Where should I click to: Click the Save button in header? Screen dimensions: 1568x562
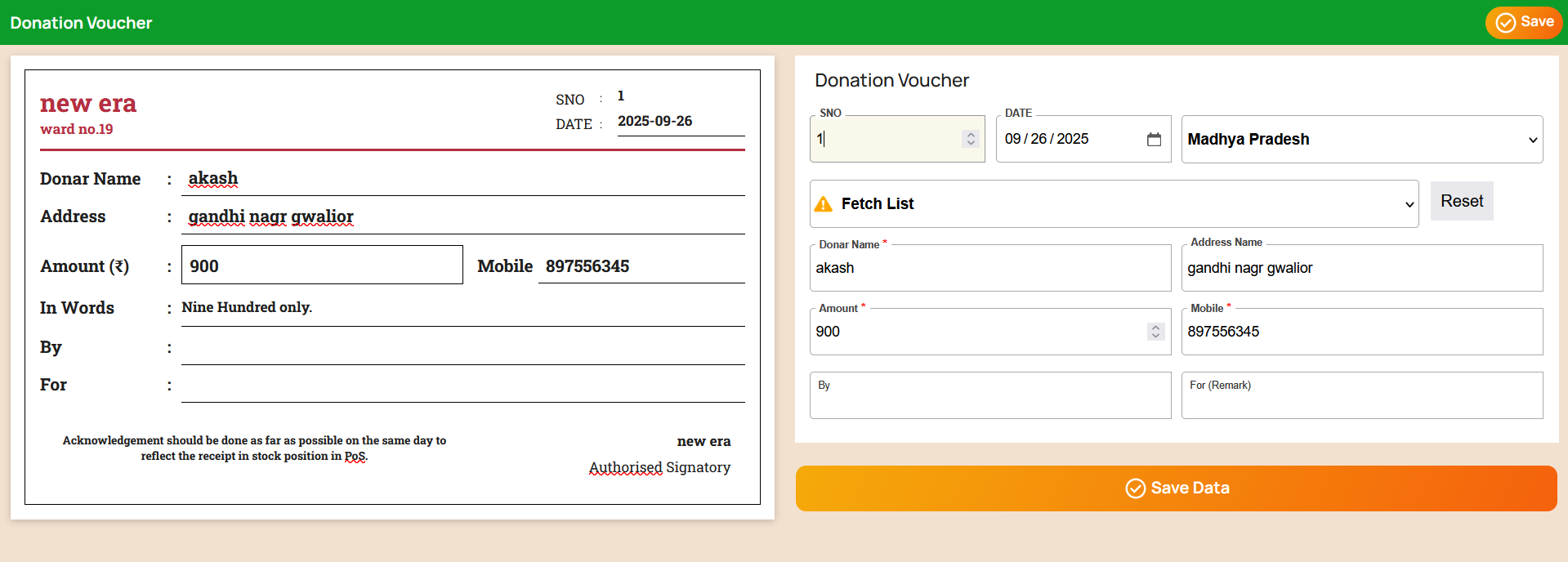[1523, 22]
